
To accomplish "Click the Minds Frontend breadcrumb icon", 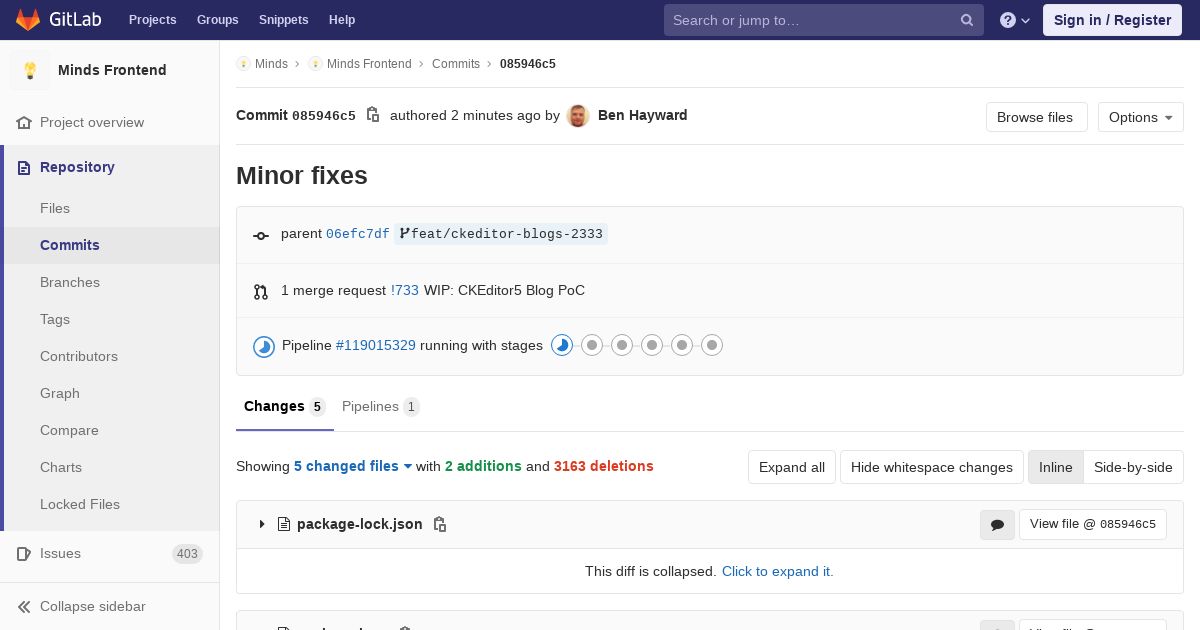I will pos(315,64).
